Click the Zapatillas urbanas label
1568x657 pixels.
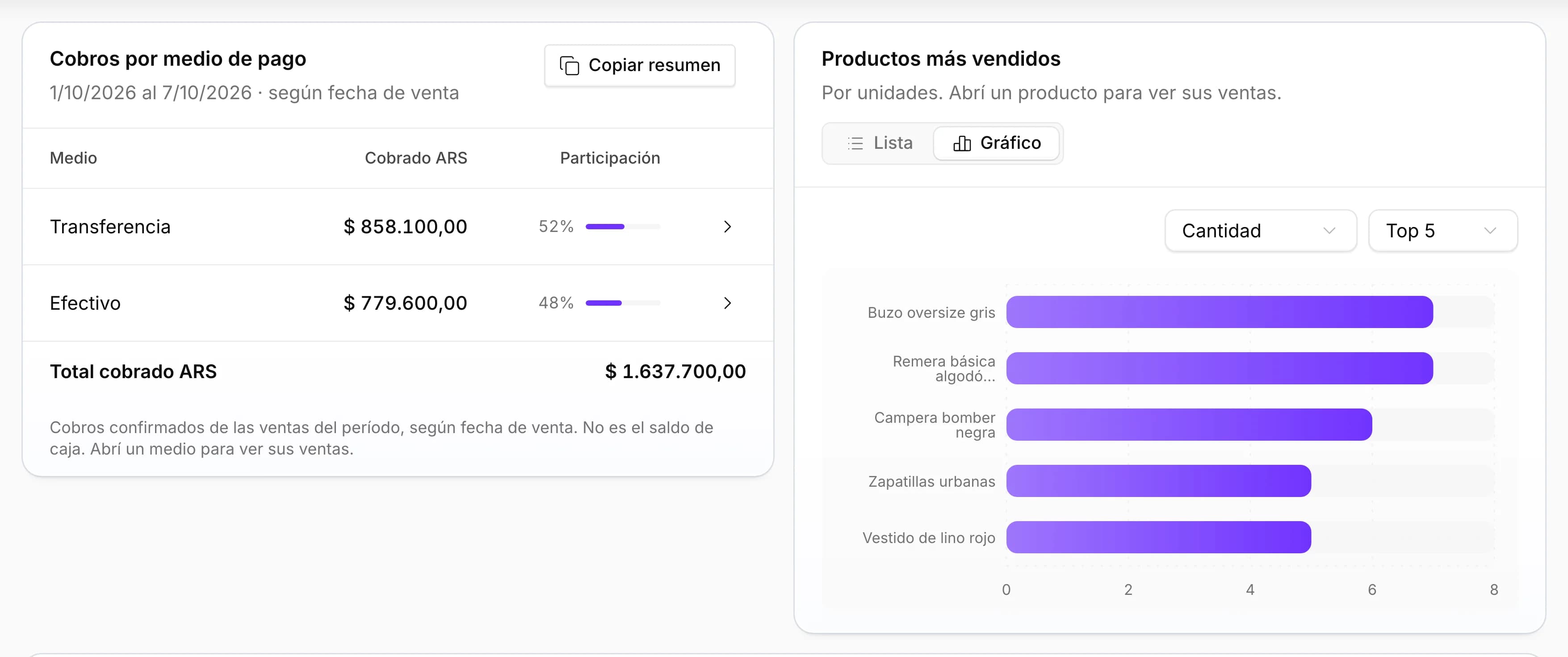[x=932, y=481]
